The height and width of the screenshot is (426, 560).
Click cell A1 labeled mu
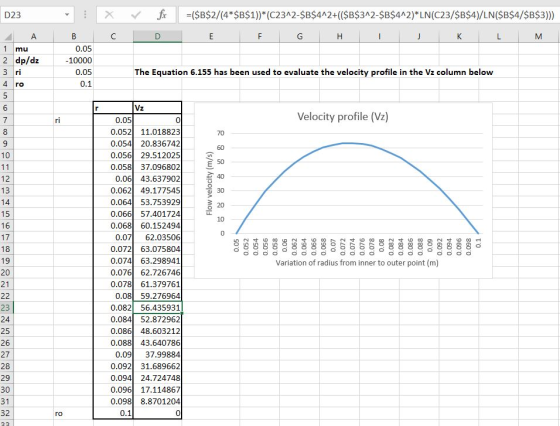(34, 49)
